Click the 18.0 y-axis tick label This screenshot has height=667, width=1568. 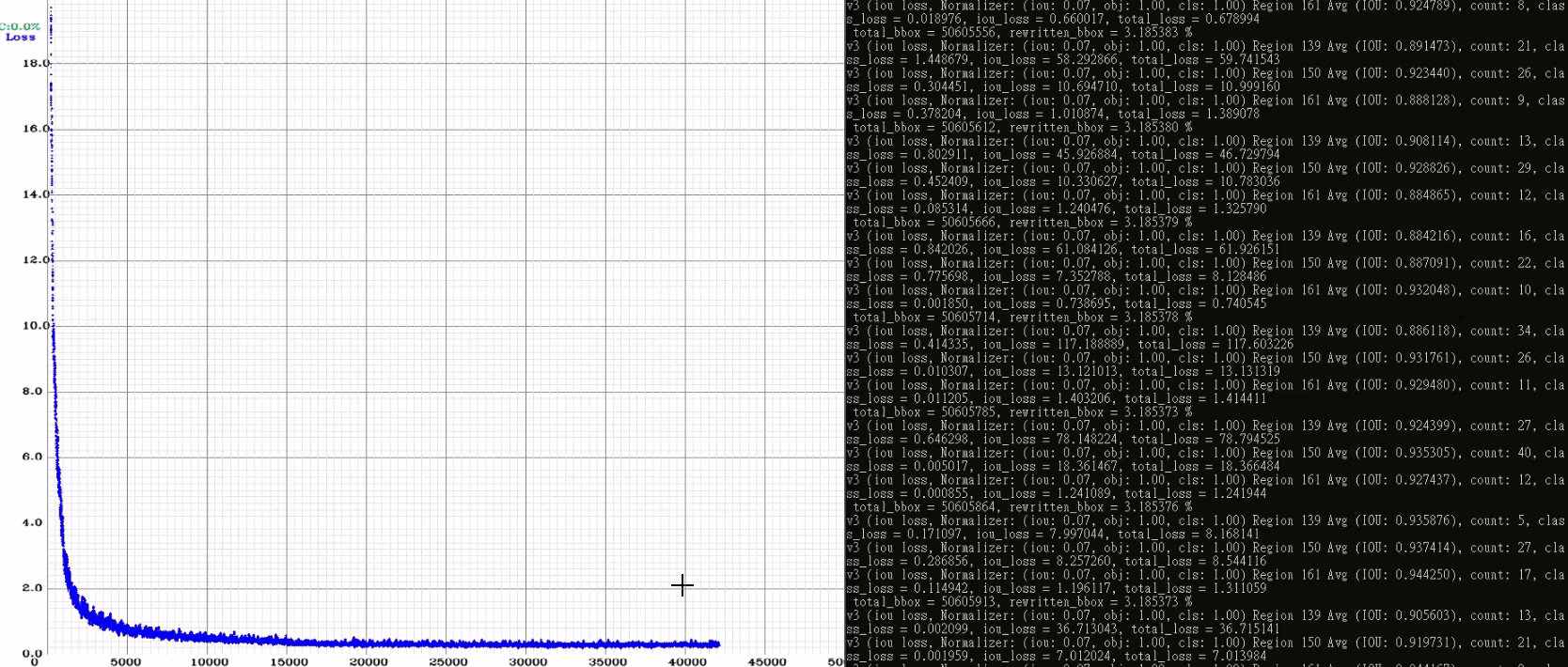[x=35, y=63]
